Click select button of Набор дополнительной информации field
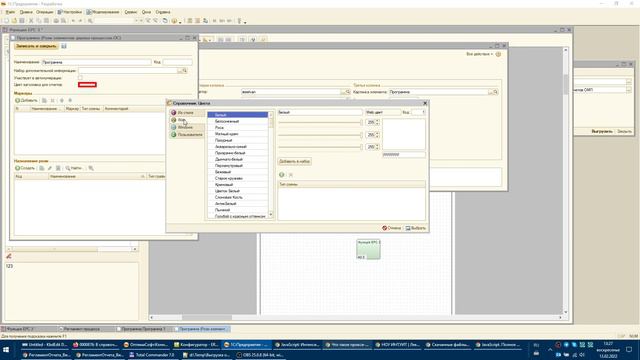640x360 pixels. (180, 71)
